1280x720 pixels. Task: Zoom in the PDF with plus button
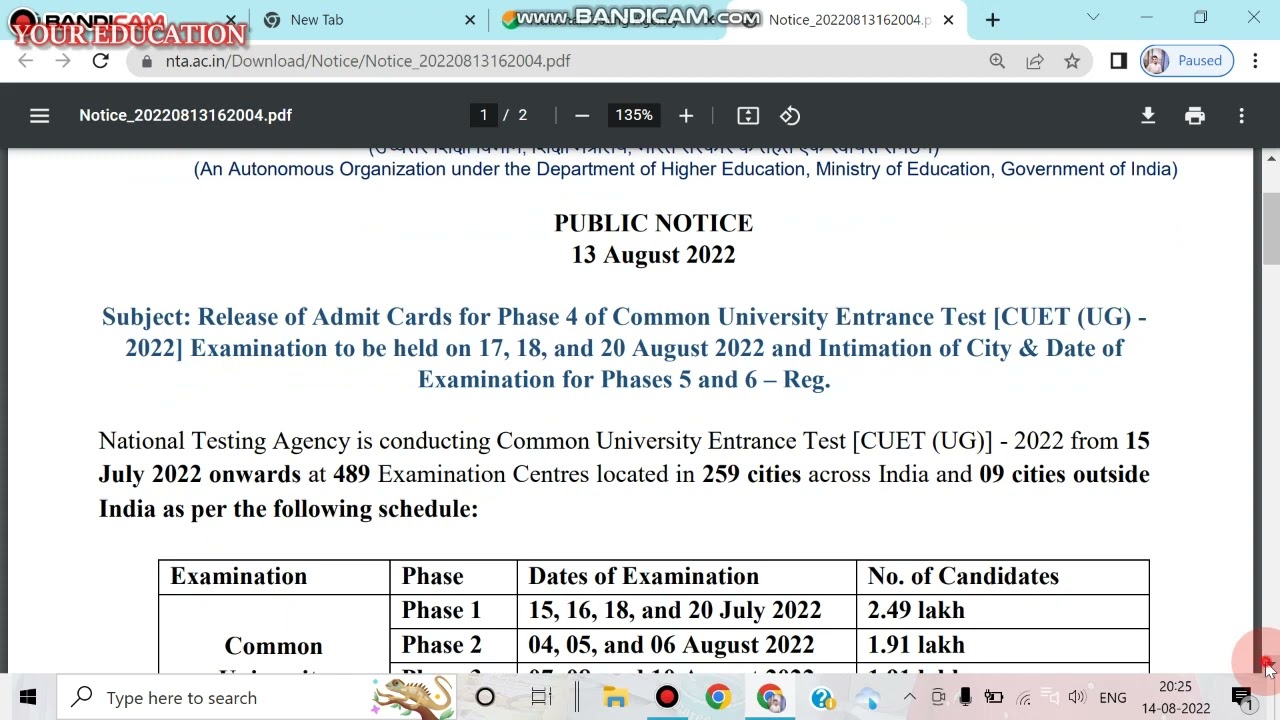tap(686, 116)
